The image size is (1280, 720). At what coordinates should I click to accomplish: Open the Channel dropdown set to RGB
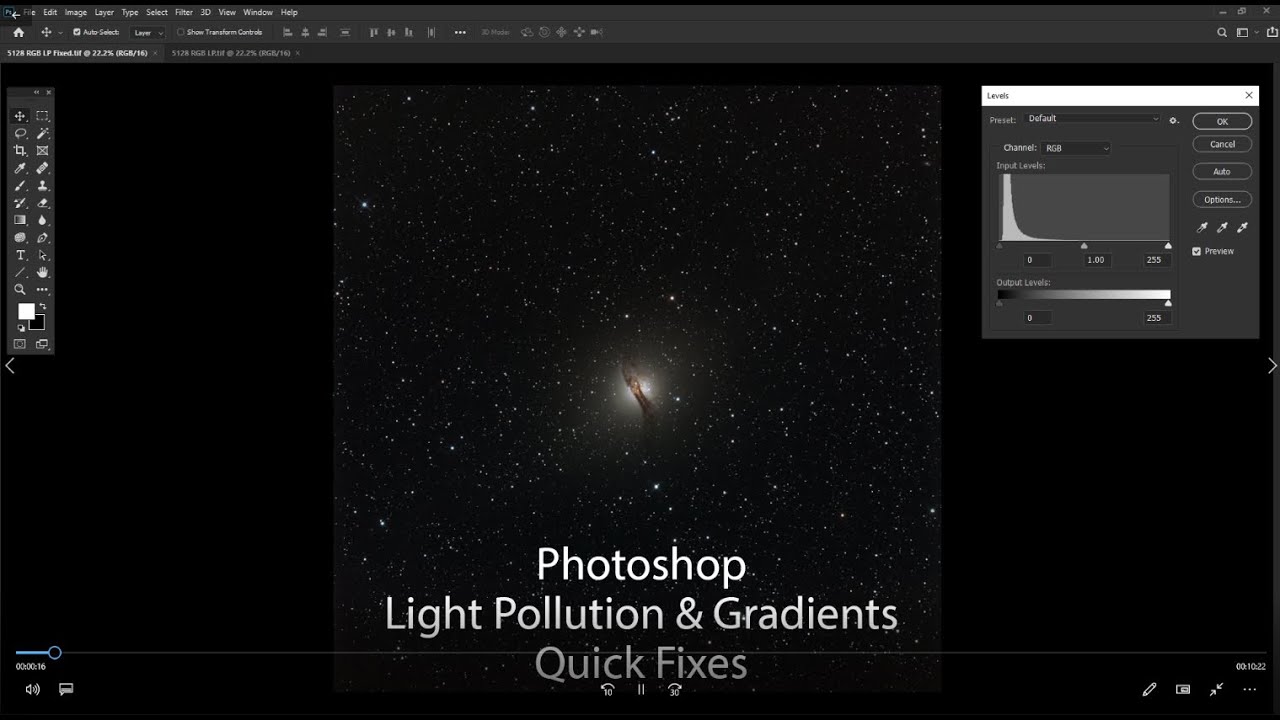tap(1076, 148)
